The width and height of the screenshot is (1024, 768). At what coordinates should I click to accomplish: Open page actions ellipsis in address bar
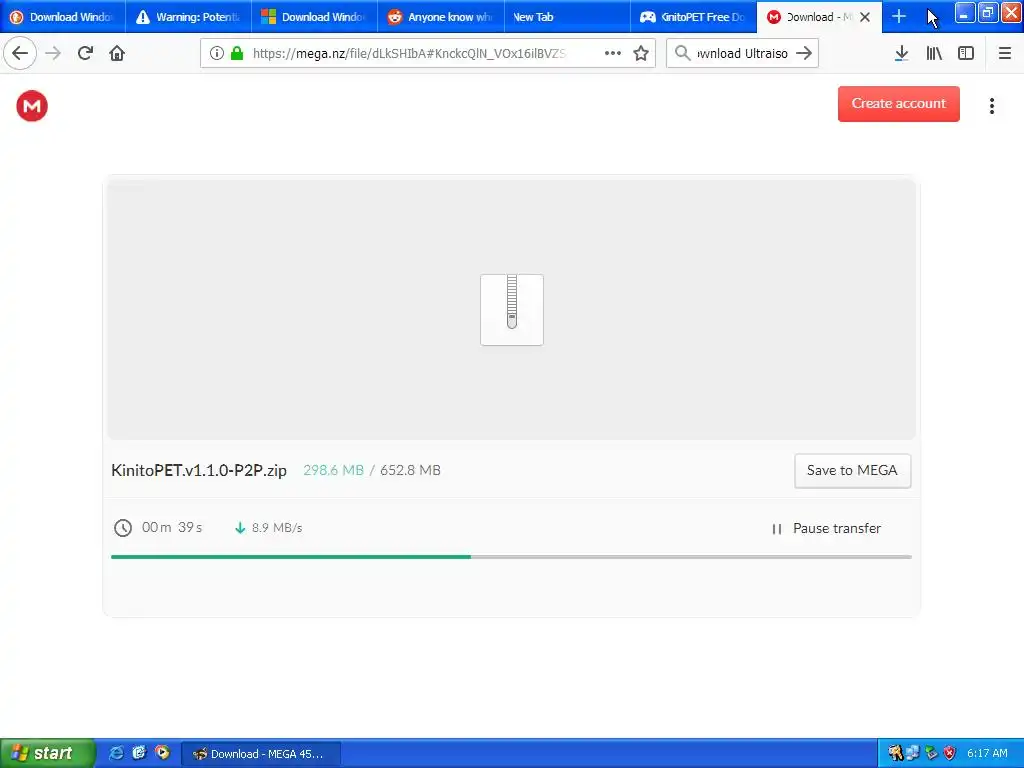click(x=613, y=53)
